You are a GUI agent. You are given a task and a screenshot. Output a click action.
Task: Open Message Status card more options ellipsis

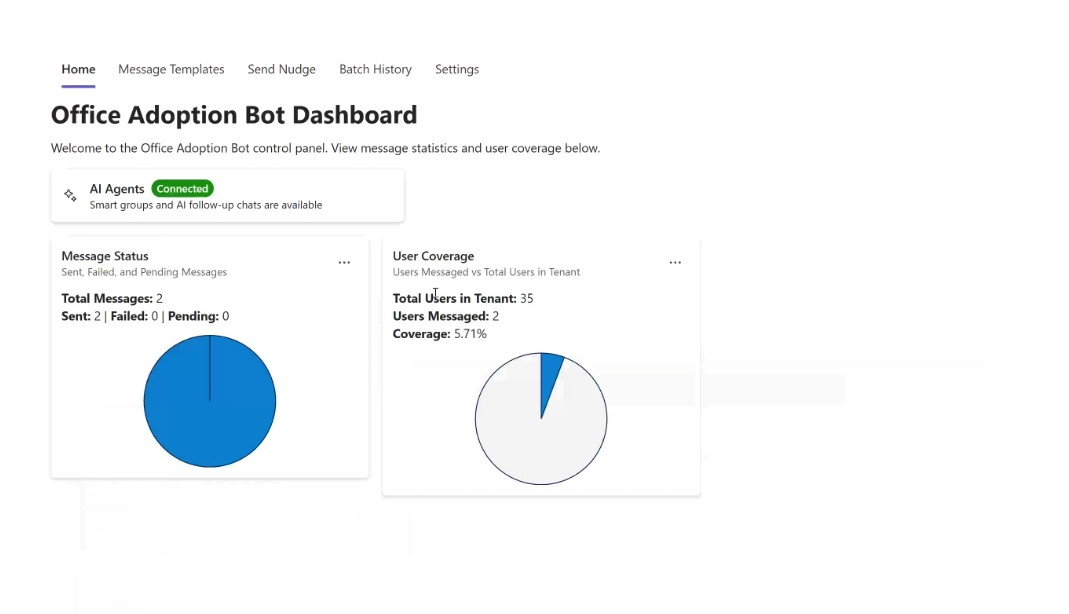(344, 263)
